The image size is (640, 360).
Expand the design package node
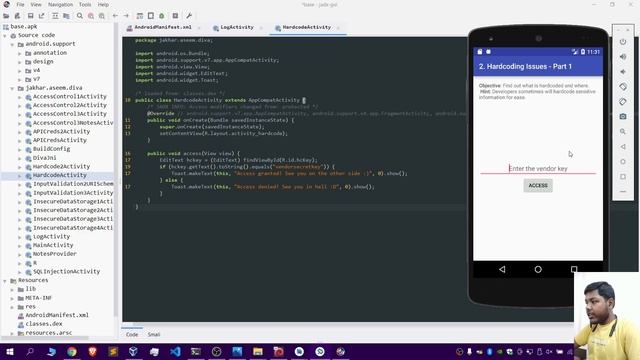[x=20, y=62]
